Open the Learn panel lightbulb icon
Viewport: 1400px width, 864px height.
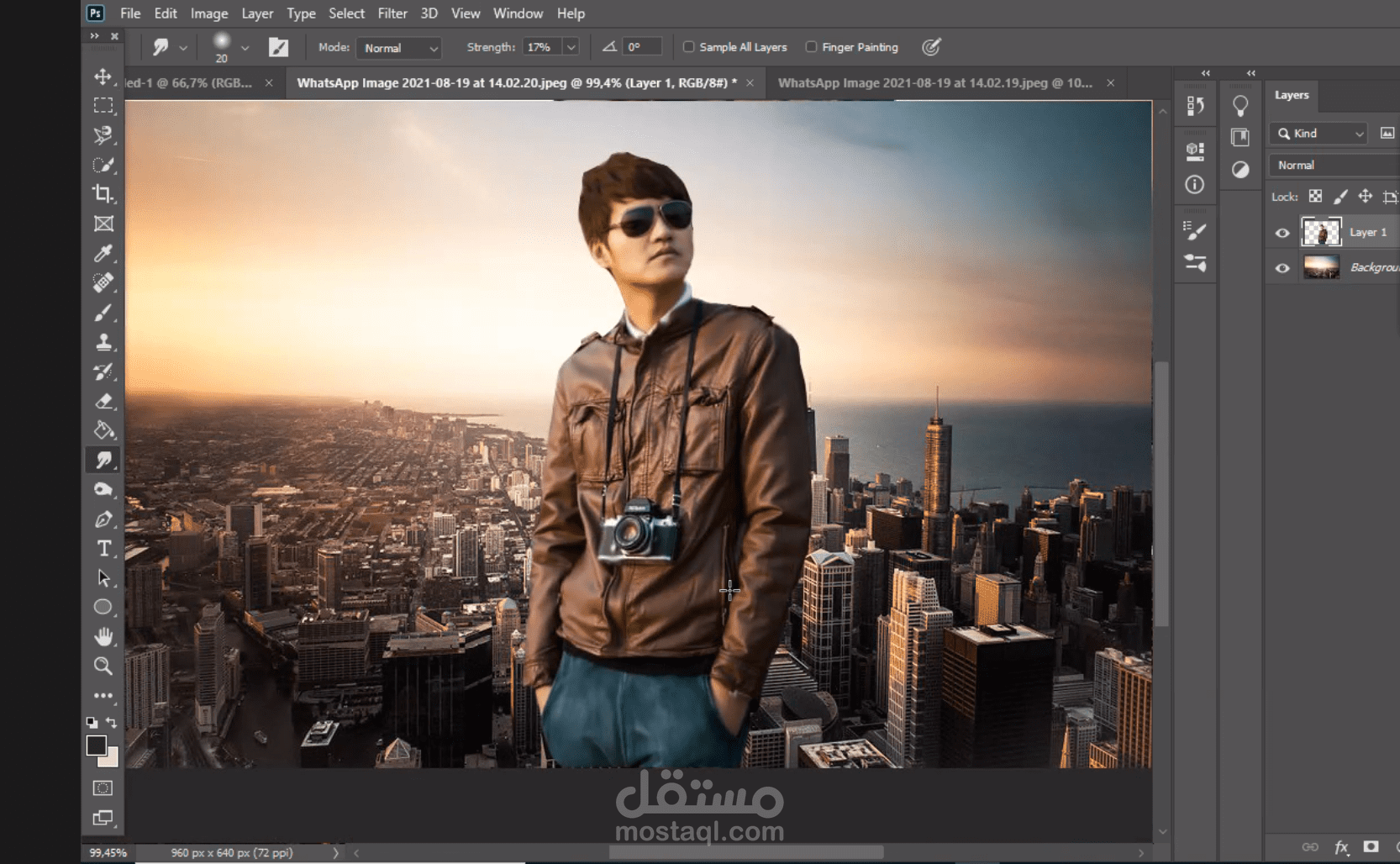(1240, 106)
